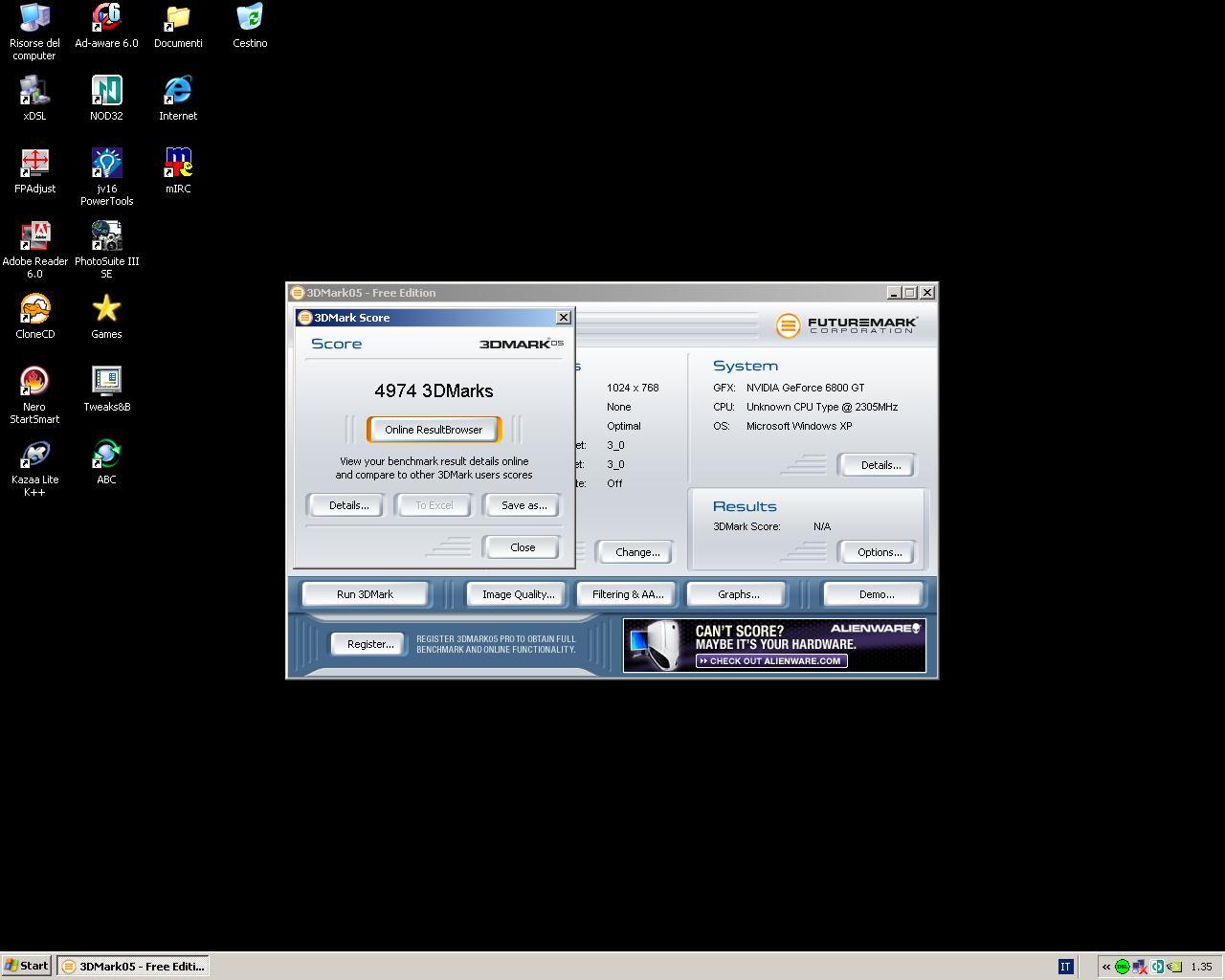Select the CloneCD desktop icon
This screenshot has height=980, width=1225.
tap(34, 317)
